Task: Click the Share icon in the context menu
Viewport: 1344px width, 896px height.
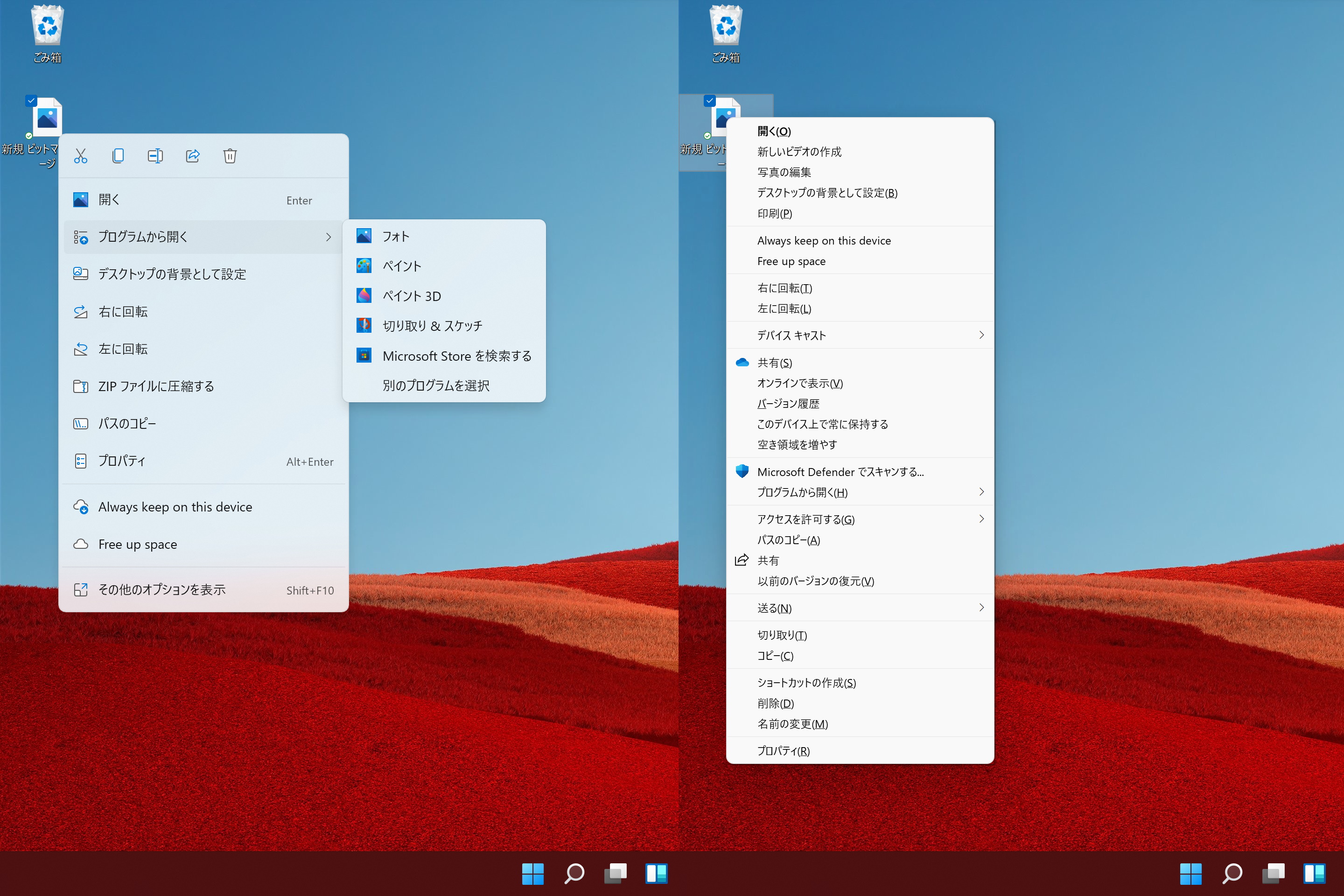Action: point(193,155)
